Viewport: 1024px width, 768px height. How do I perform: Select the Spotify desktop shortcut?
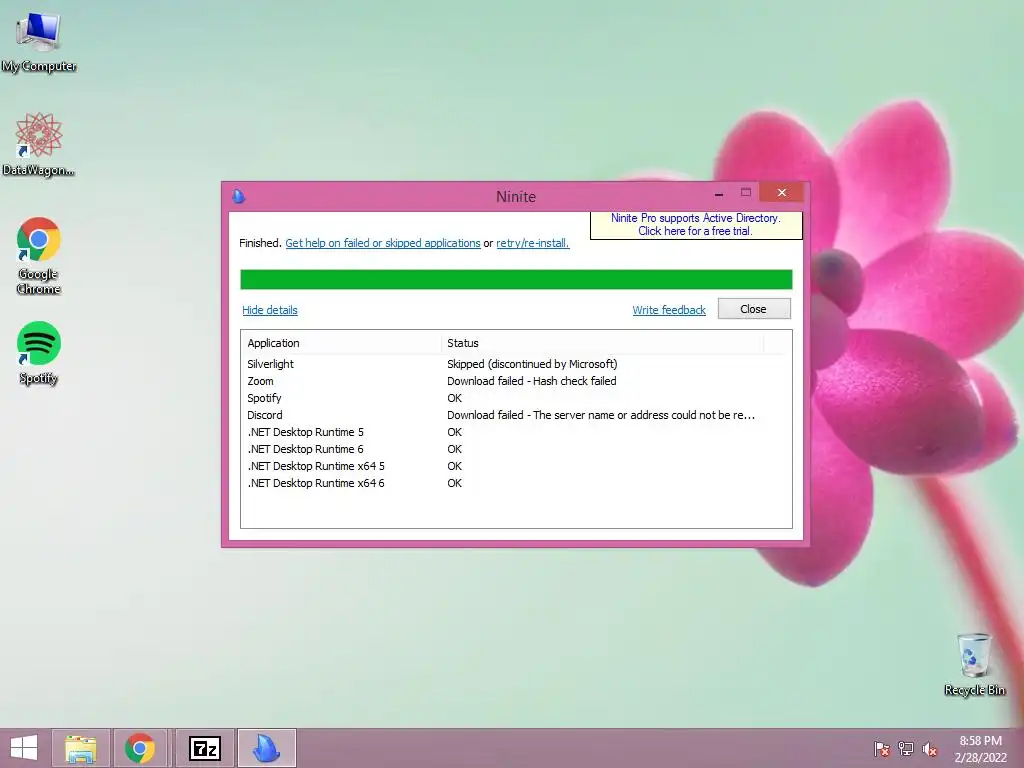pos(39,353)
